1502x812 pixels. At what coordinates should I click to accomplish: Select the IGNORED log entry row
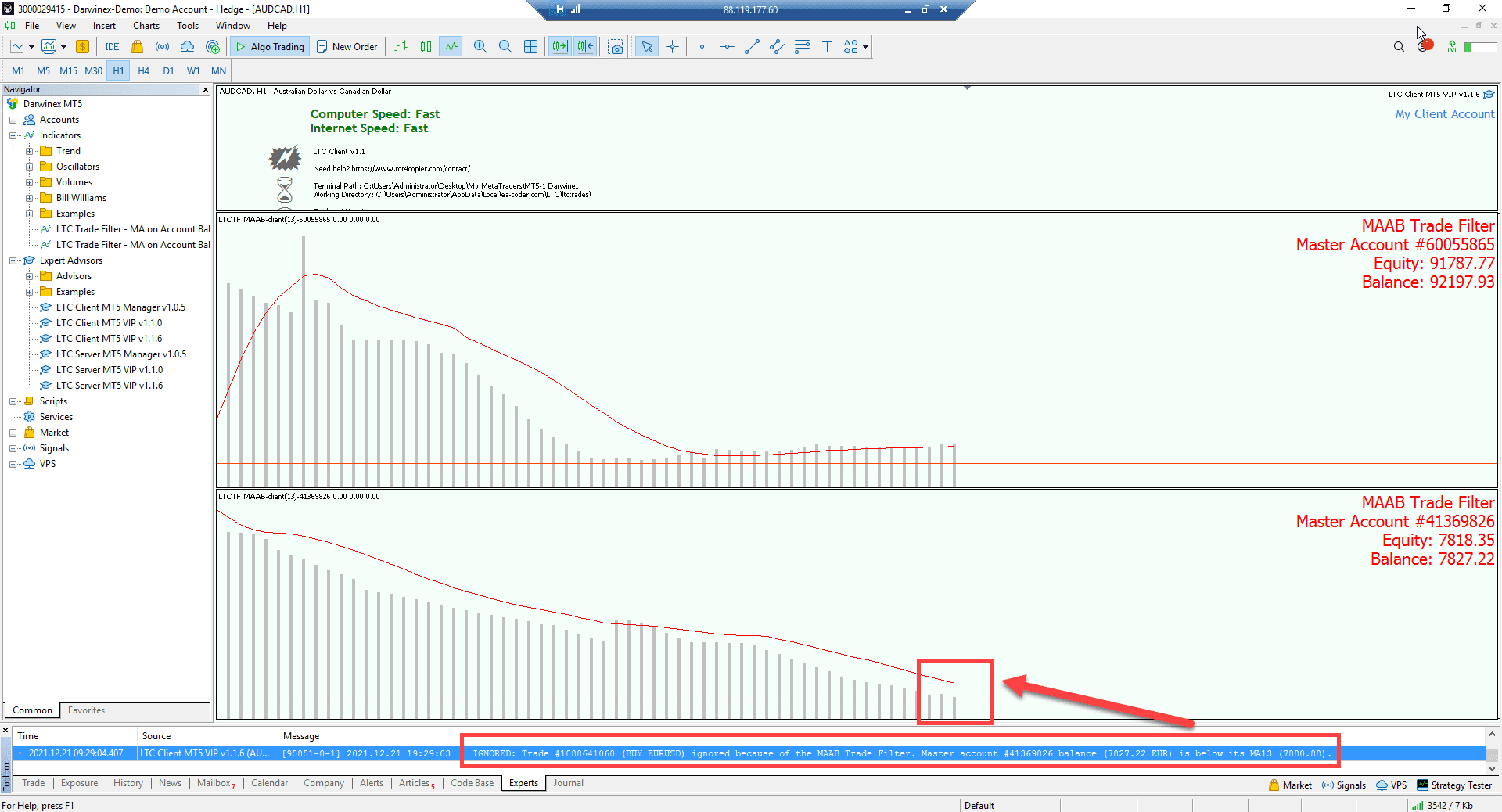pyautogui.click(x=749, y=753)
